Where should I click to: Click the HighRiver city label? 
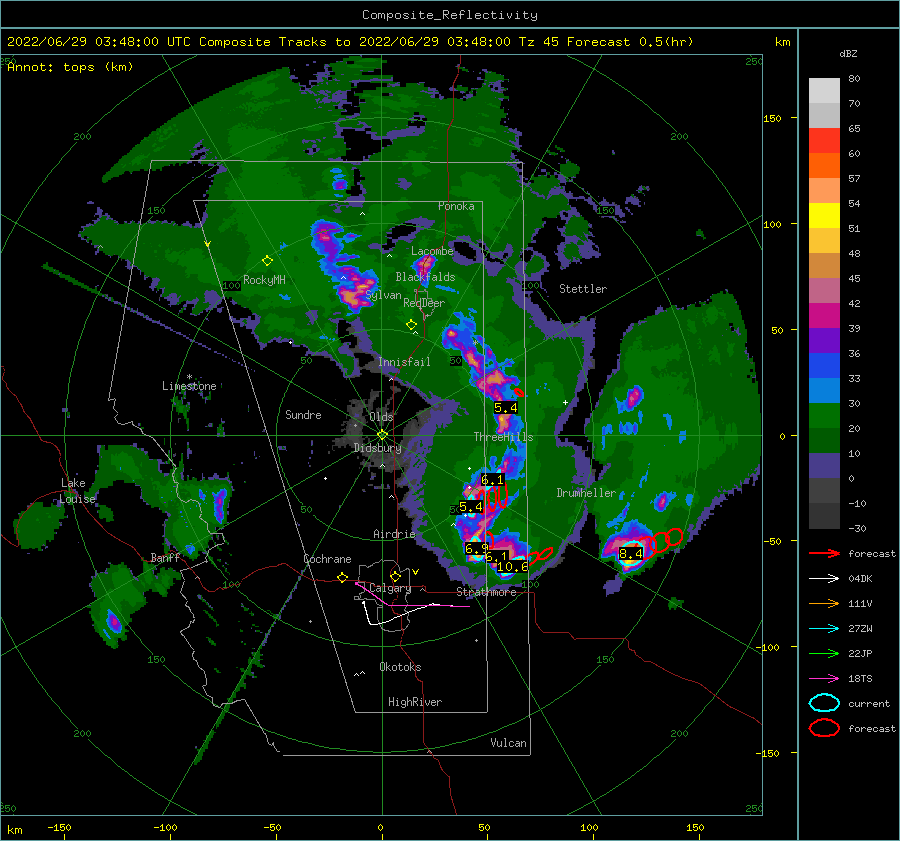pos(415,702)
